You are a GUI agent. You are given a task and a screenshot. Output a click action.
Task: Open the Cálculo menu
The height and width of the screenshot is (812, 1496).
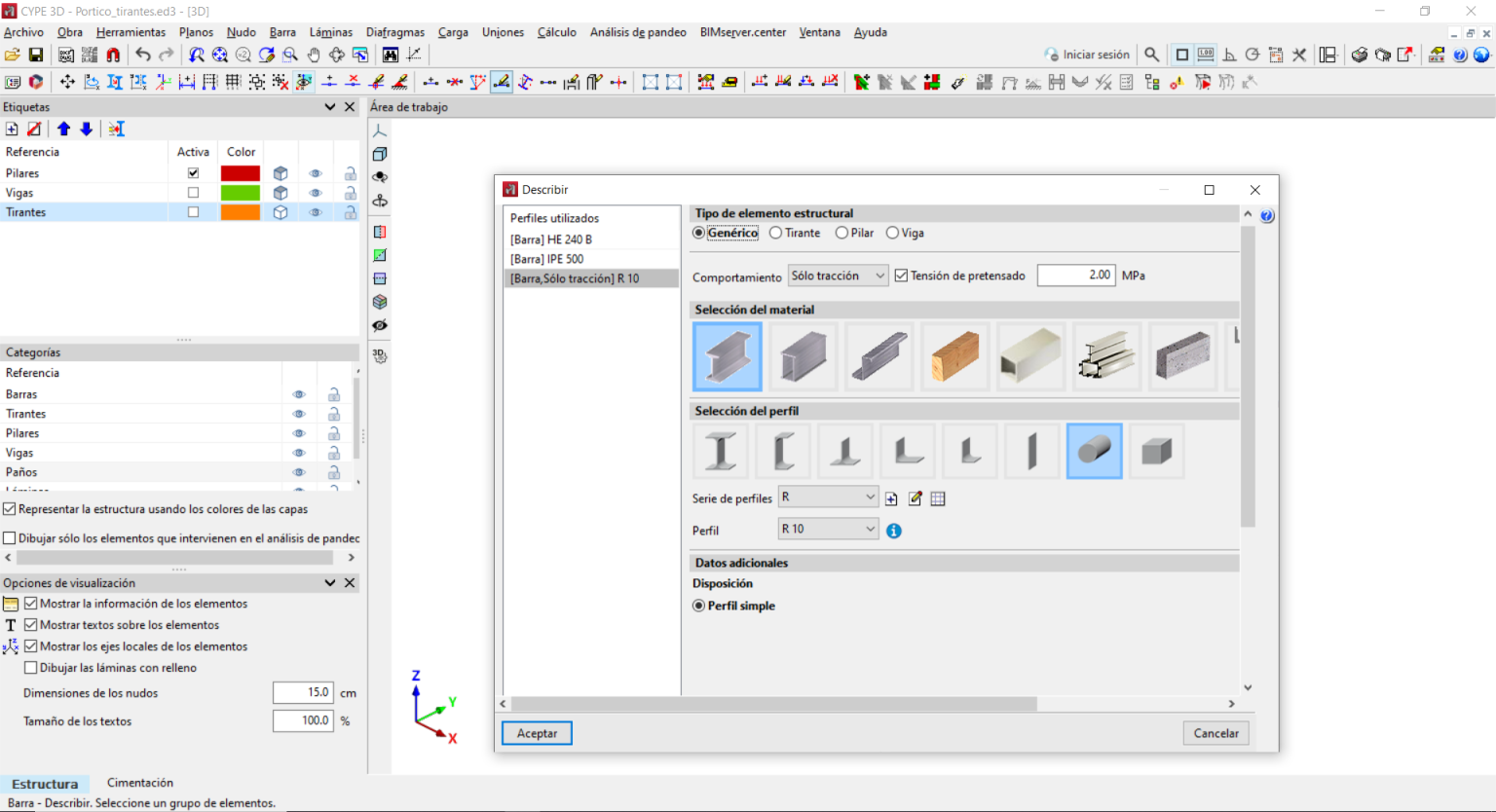(x=556, y=32)
